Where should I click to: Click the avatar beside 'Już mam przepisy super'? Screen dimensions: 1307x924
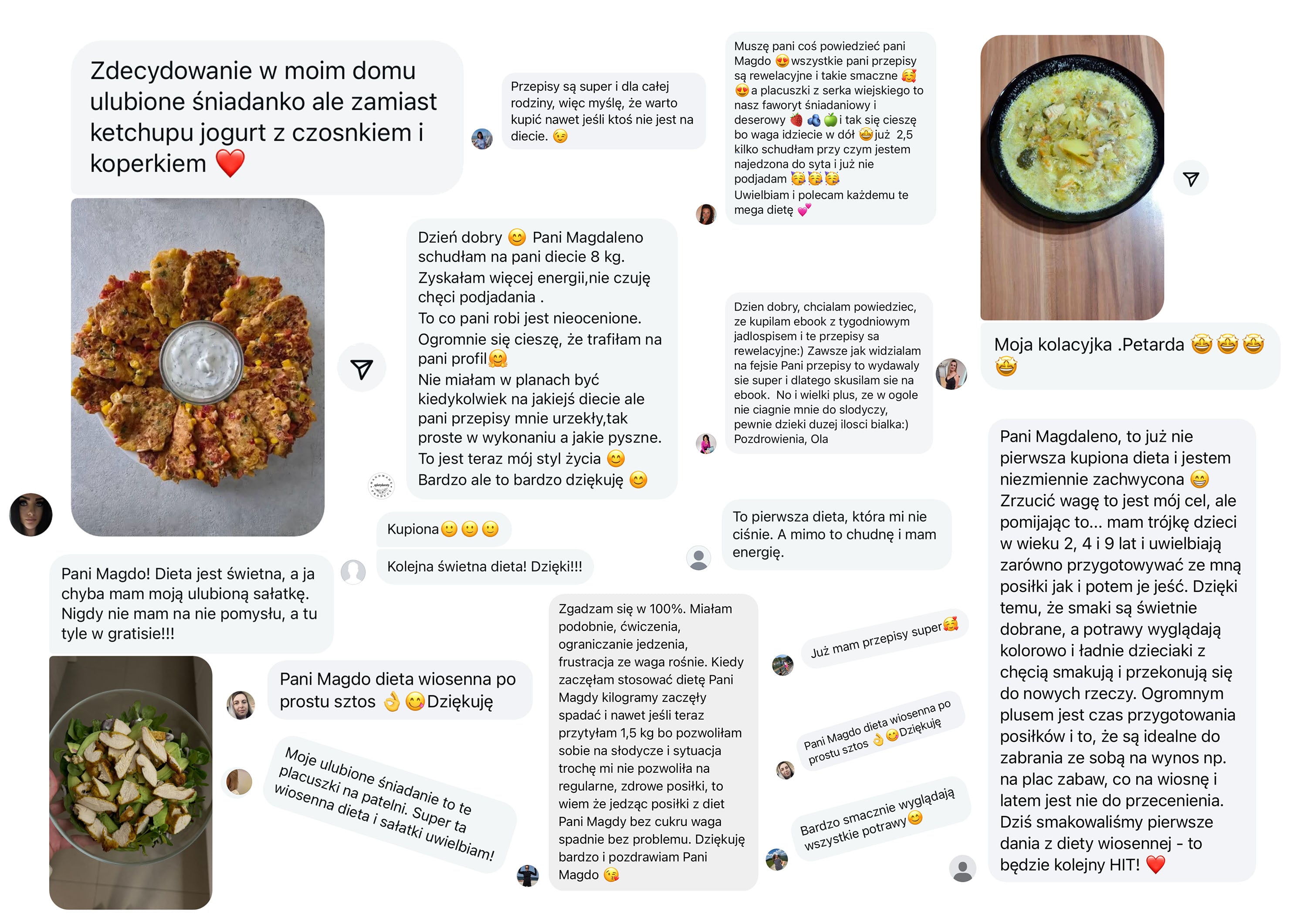pyautogui.click(x=783, y=665)
